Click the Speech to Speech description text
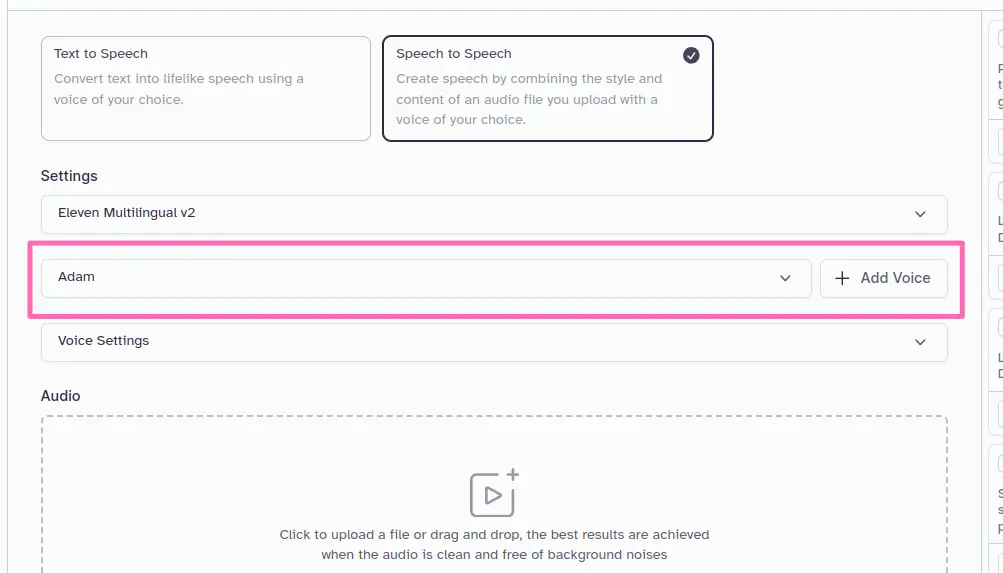This screenshot has width=1003, height=573. click(x=529, y=99)
